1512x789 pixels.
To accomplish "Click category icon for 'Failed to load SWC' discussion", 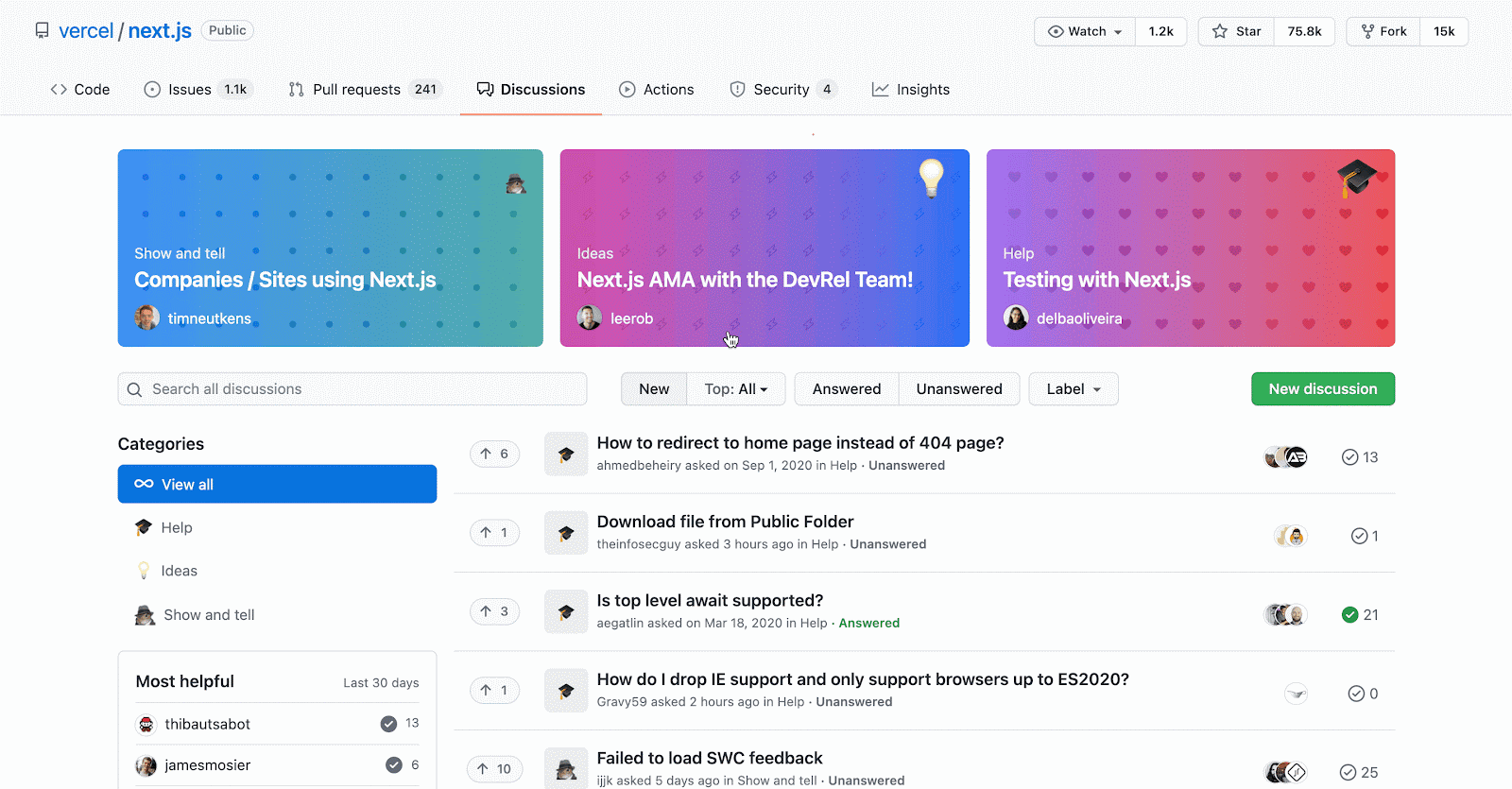I will pos(566,768).
